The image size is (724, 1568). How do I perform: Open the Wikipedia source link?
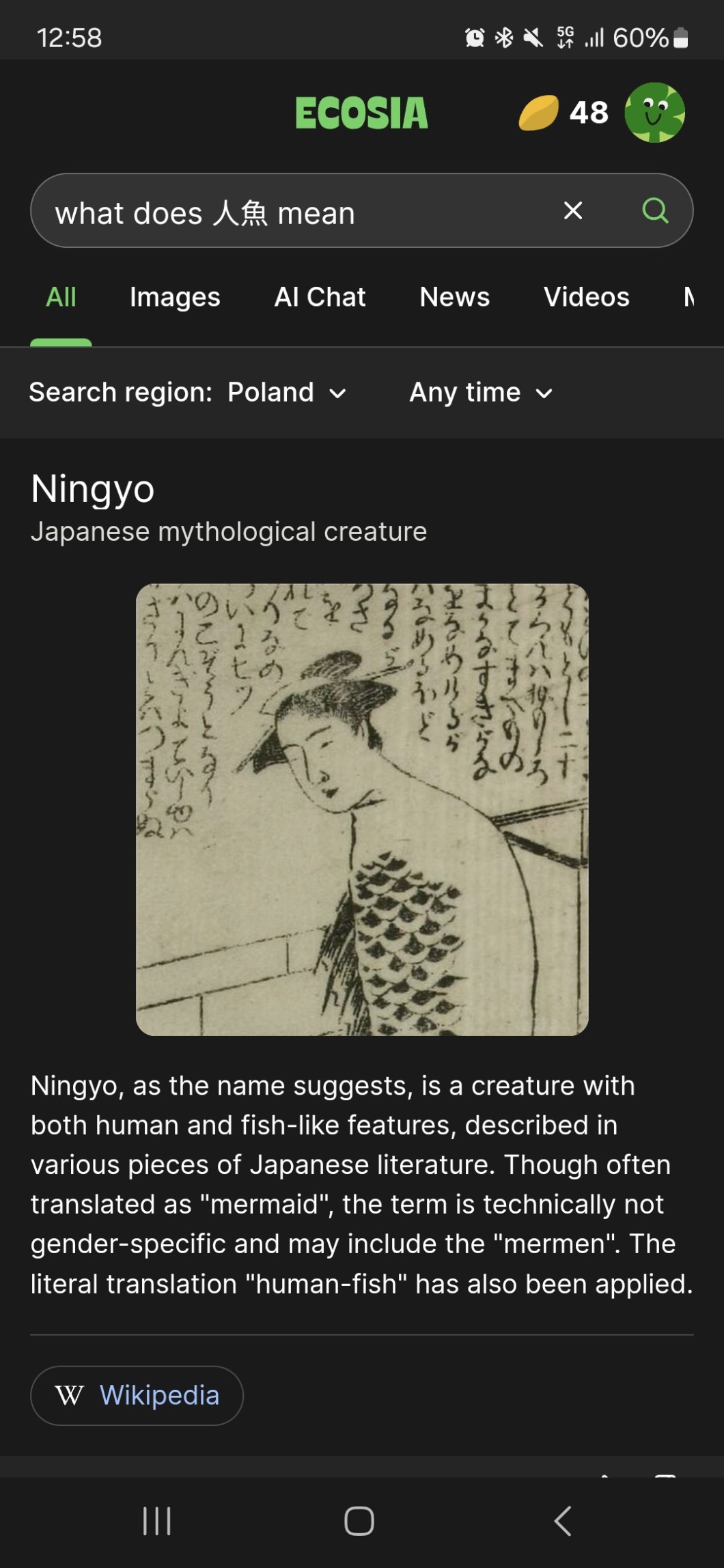point(137,1395)
